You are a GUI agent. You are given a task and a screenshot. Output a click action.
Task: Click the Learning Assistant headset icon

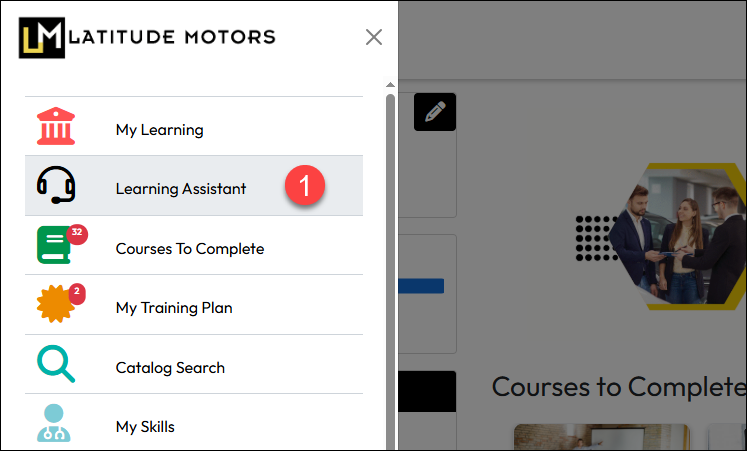[56, 186]
